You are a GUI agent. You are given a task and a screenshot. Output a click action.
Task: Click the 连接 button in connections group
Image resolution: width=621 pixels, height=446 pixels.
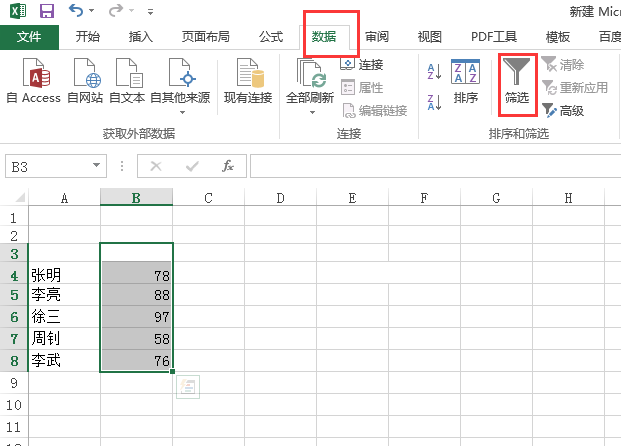tap(362, 65)
